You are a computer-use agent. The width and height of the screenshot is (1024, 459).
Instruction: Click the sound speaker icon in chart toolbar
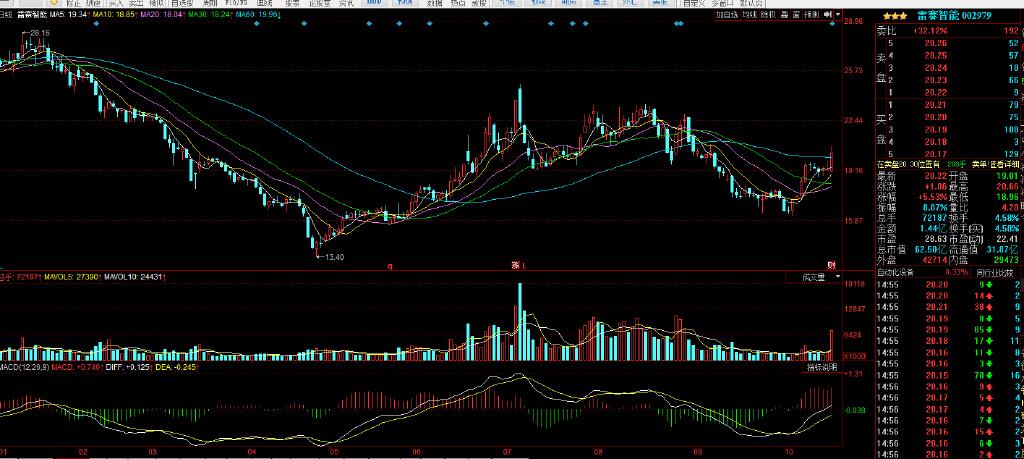825,15
